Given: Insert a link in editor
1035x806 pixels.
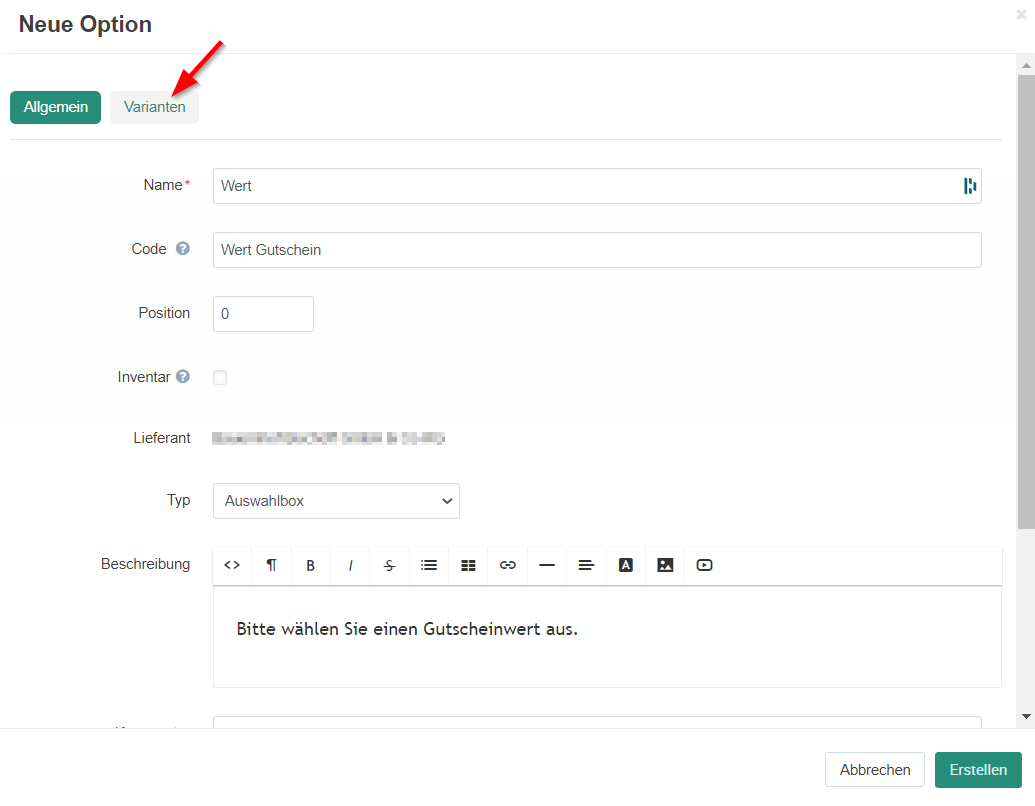Looking at the screenshot, I should tap(508, 565).
